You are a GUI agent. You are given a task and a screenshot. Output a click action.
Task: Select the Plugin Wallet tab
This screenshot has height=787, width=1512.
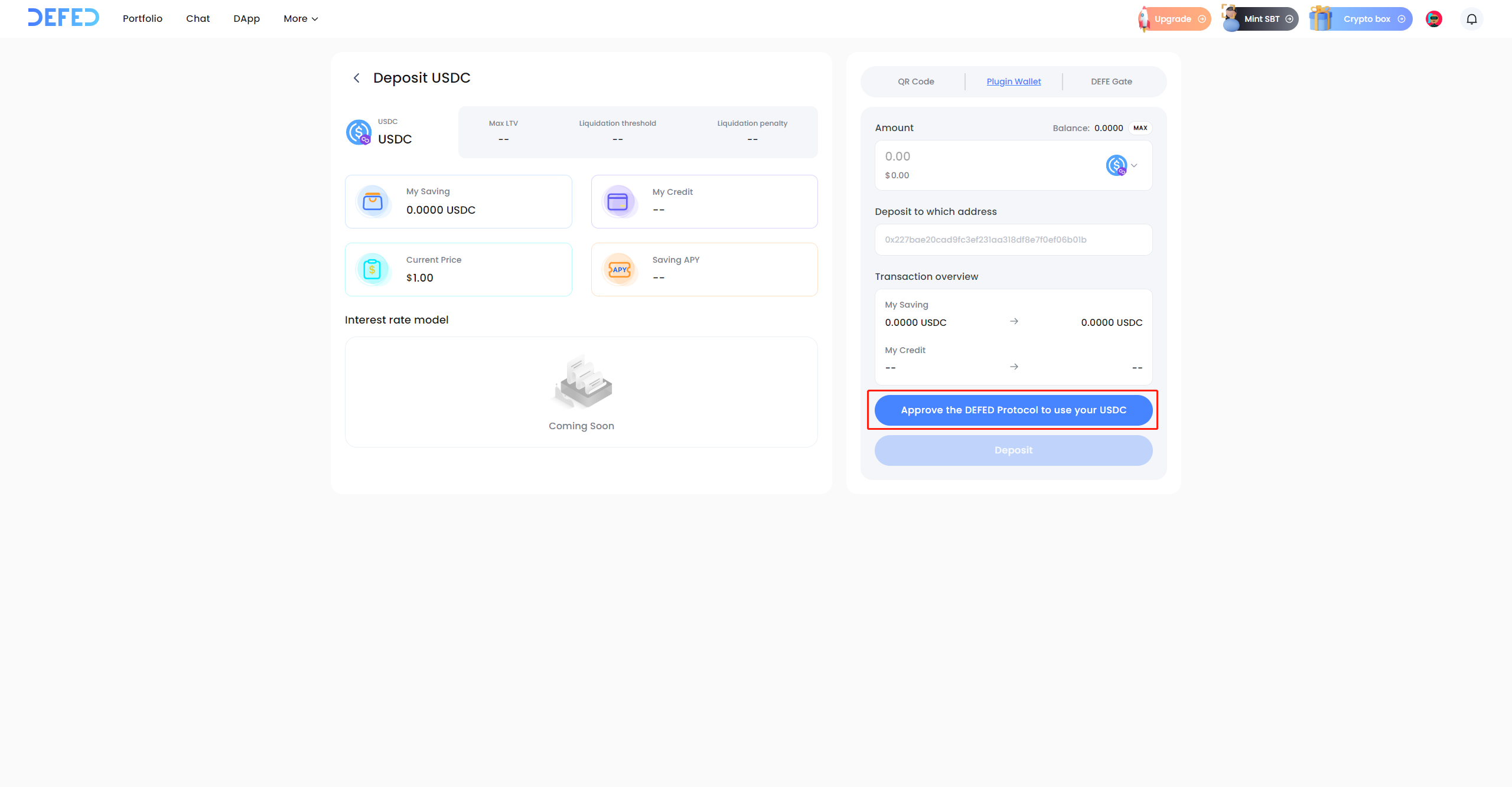(x=1014, y=81)
